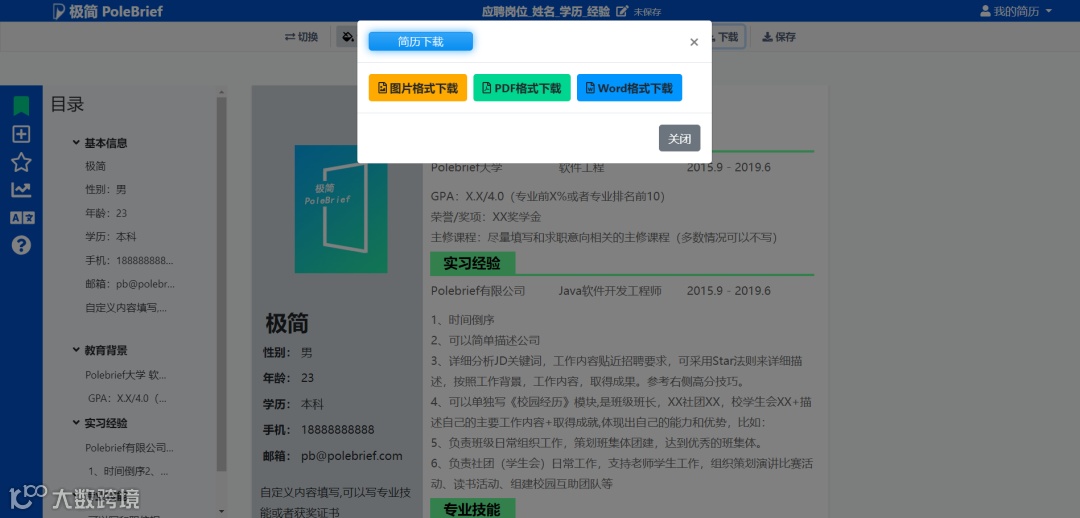This screenshot has width=1080, height=518.
Task: Click the resume file name title
Action: coord(546,12)
